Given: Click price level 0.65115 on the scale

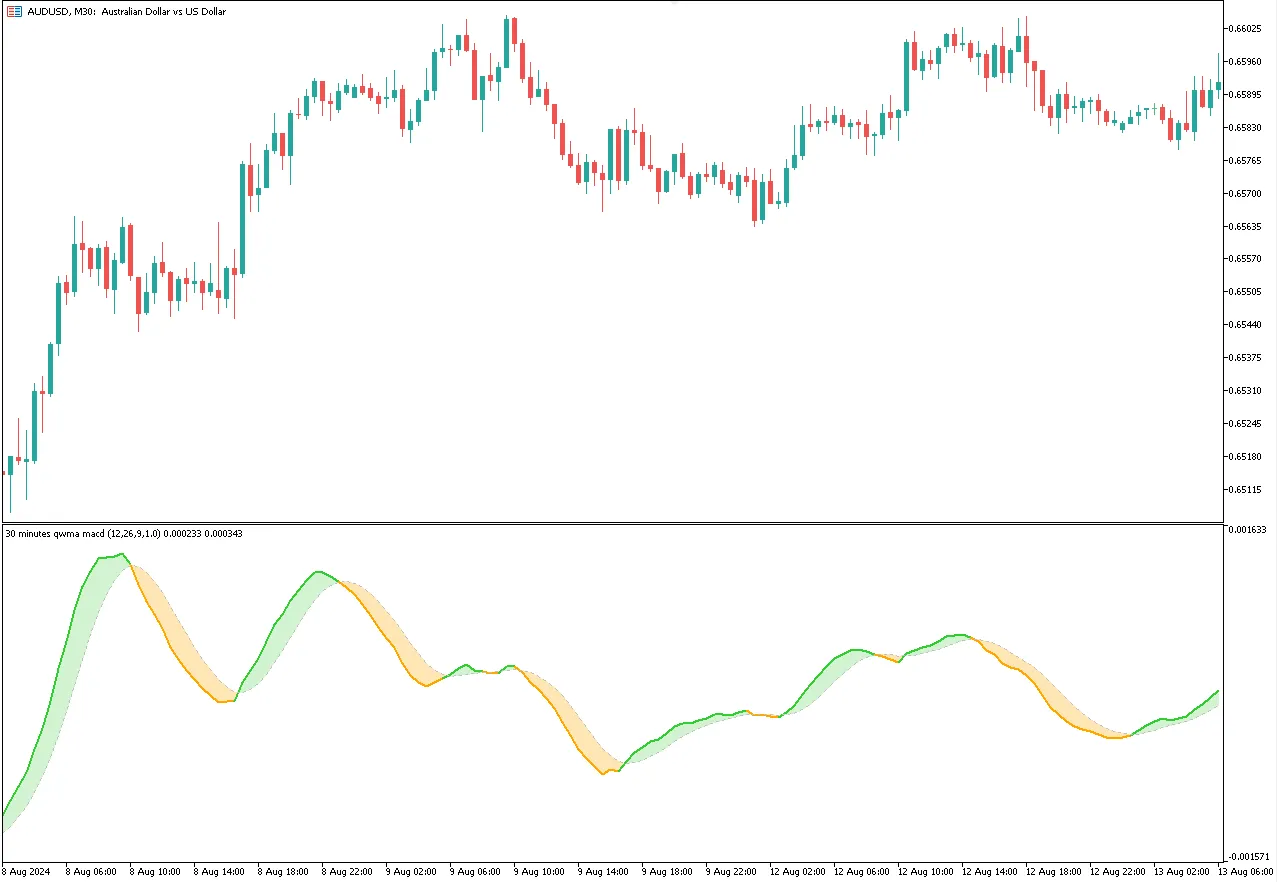Looking at the screenshot, I should [1247, 490].
